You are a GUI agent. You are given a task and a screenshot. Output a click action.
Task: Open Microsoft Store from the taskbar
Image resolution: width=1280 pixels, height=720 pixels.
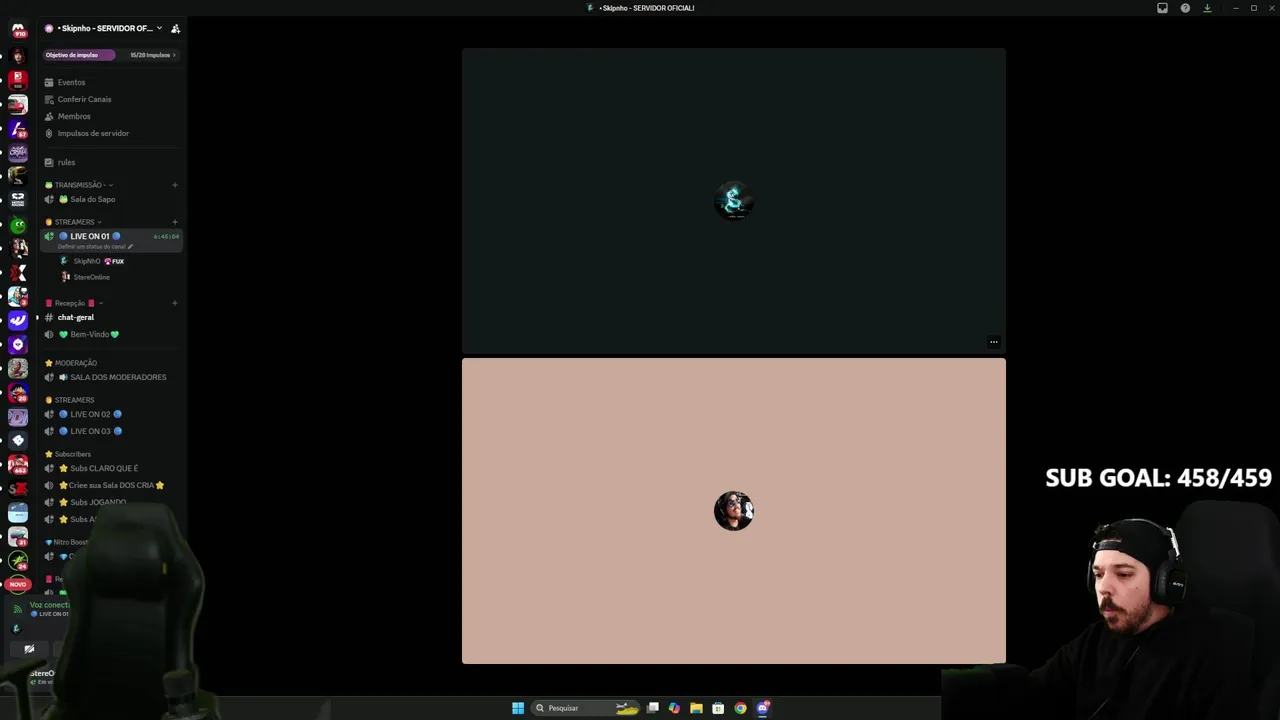pyautogui.click(x=718, y=708)
